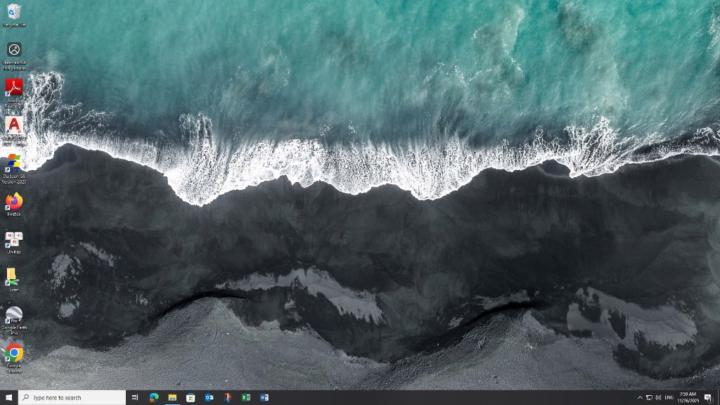Open the Recycle Bin desktop icon
The image size is (720, 405).
point(14,12)
